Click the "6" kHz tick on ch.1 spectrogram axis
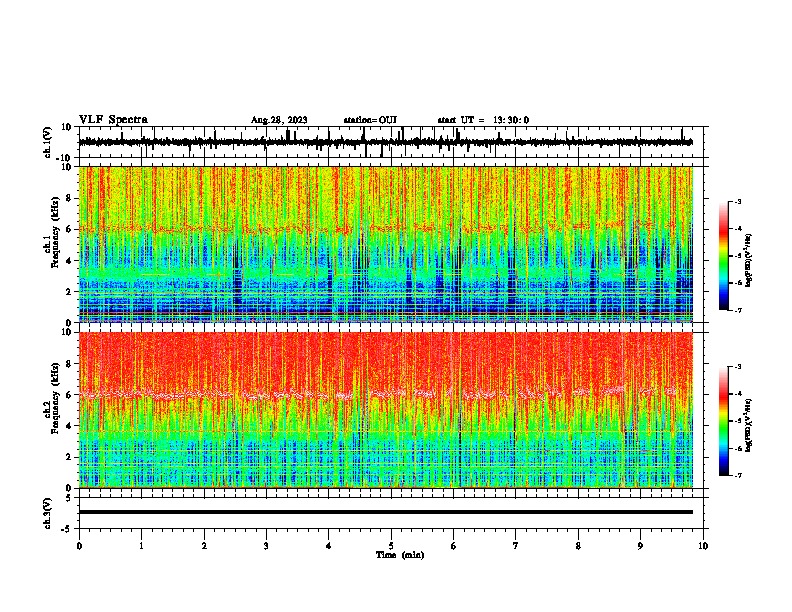792x612 pixels. tap(70, 229)
